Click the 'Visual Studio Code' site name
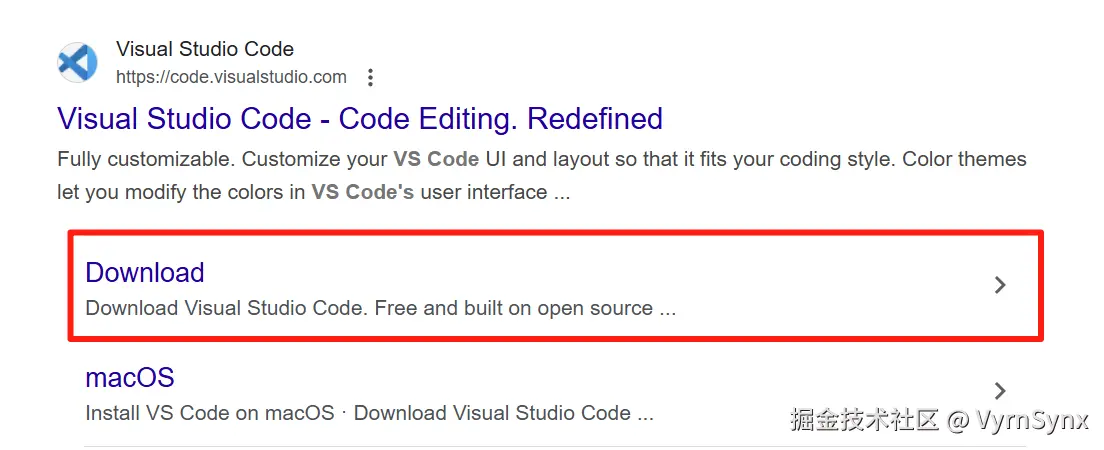Image resolution: width=1104 pixels, height=450 pixels. (x=205, y=49)
